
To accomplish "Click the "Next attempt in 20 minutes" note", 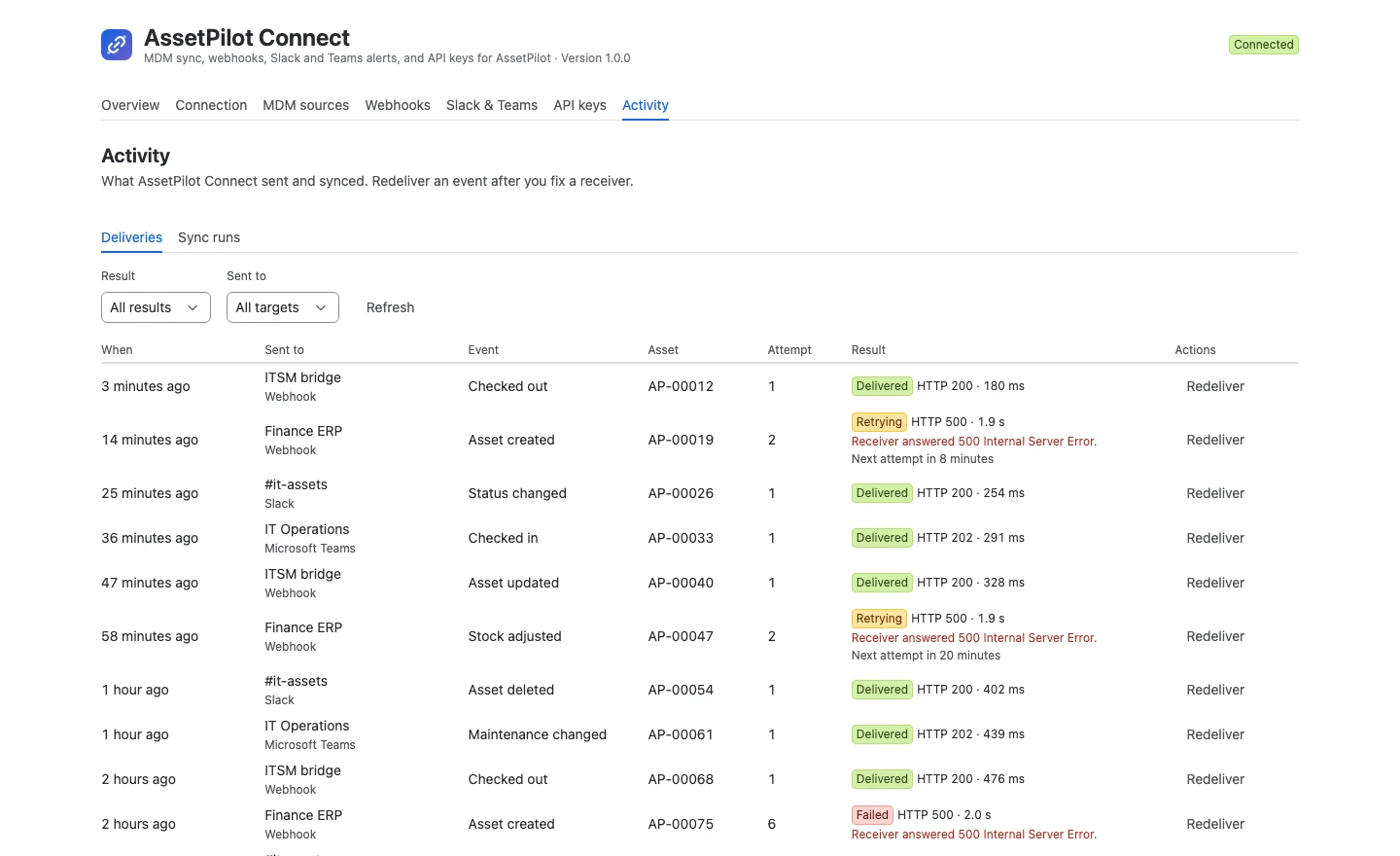I will pos(926,656).
